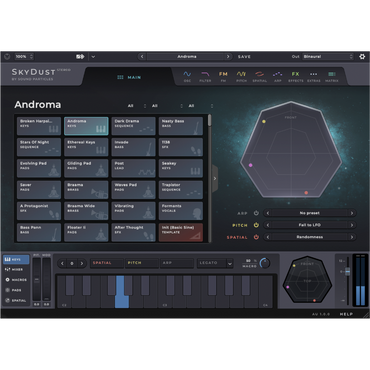The height and width of the screenshot is (370, 370).
Task: Open the FX EFFECTS tab
Action: coord(296,77)
